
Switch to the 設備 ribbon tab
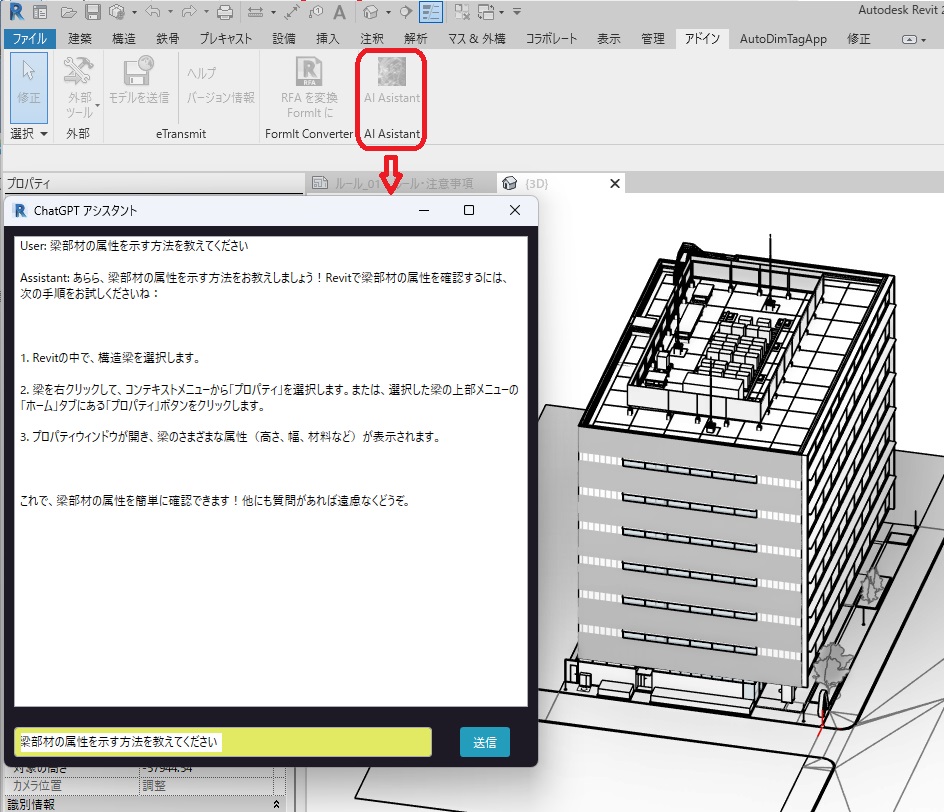click(284, 39)
